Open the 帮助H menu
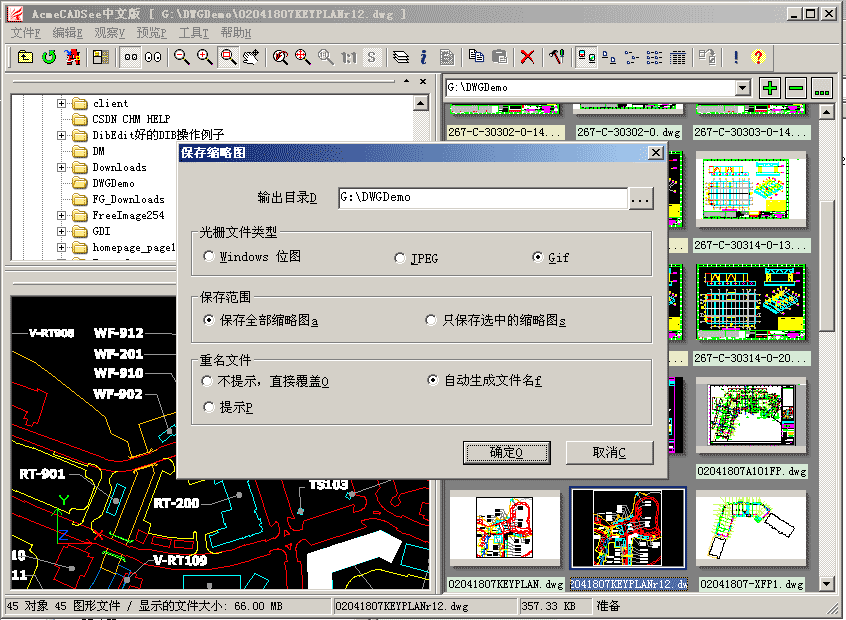 pyautogui.click(x=236, y=33)
